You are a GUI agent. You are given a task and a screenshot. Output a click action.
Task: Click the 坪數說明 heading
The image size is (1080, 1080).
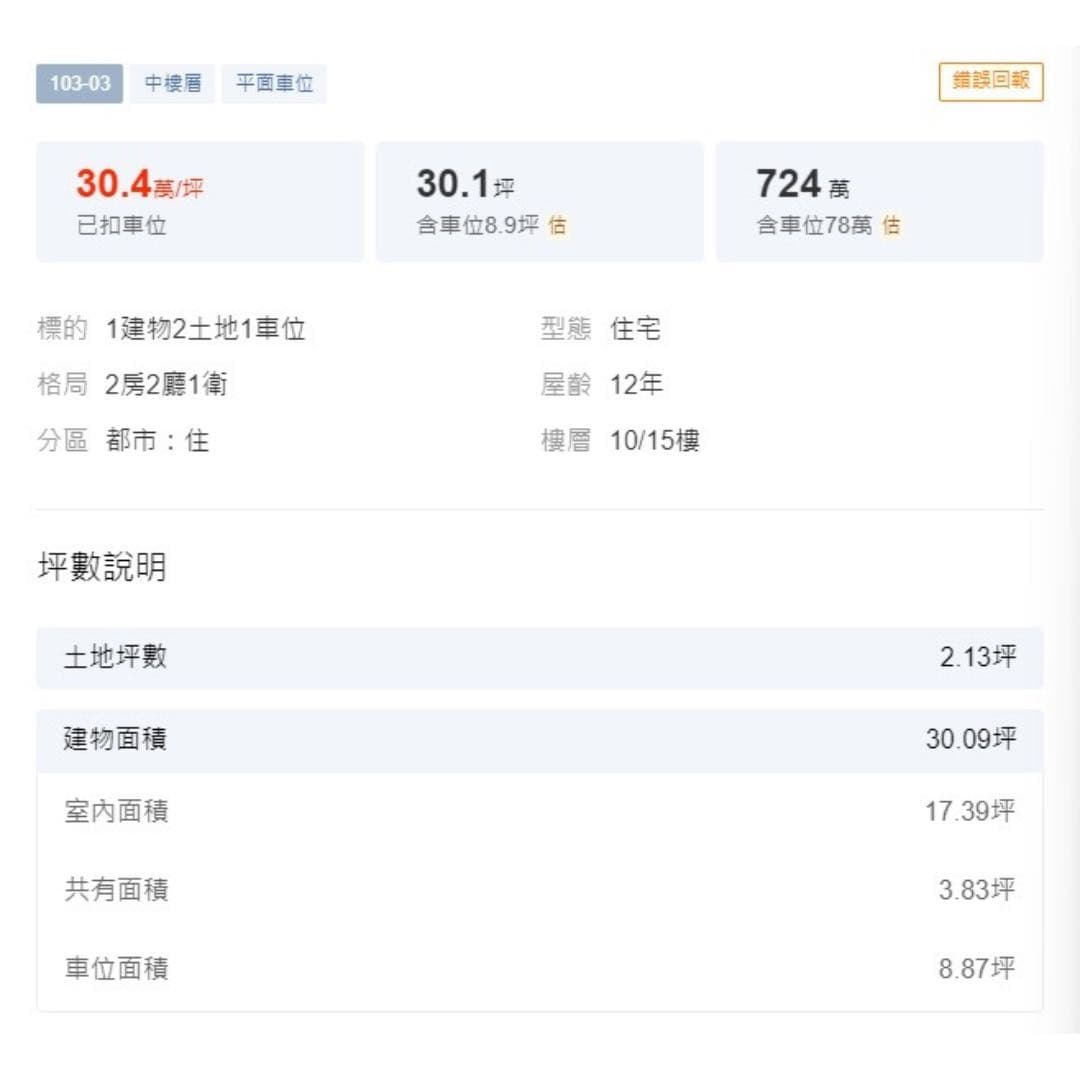pyautogui.click(x=102, y=567)
